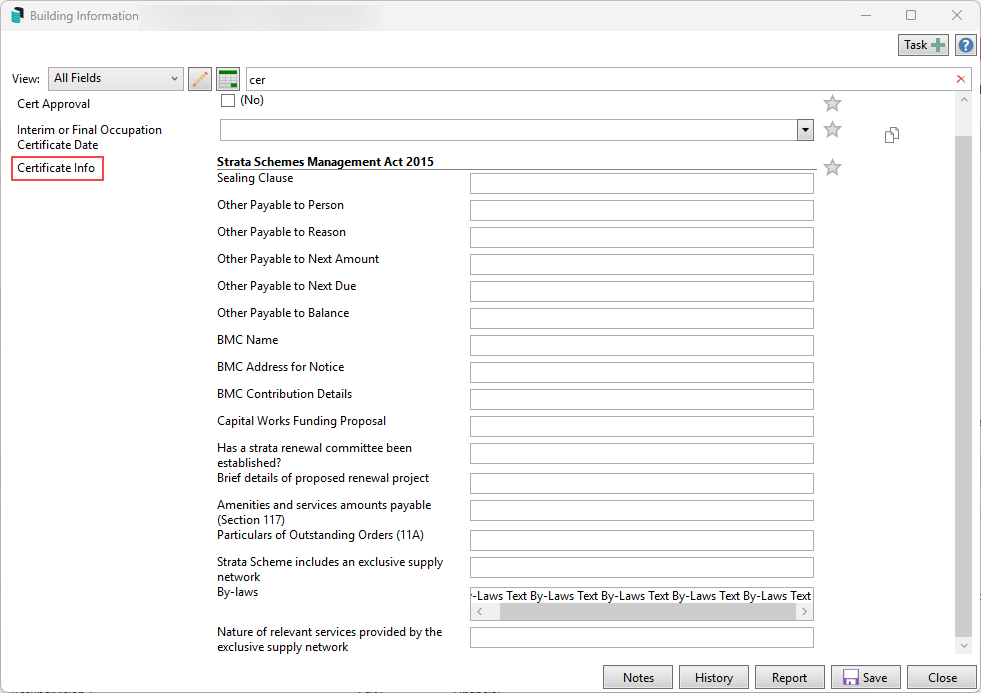Viewport: 981px width, 693px height.
Task: Click the Task add button
Action: [923, 45]
